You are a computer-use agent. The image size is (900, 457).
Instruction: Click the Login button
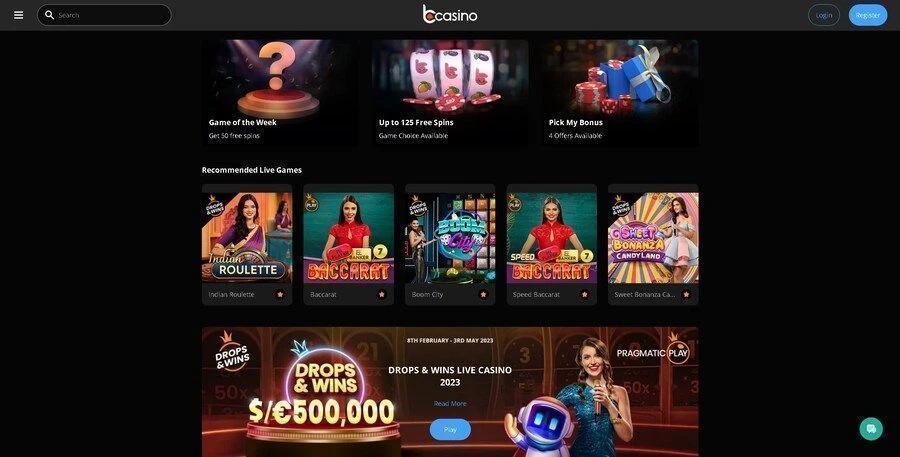point(824,15)
